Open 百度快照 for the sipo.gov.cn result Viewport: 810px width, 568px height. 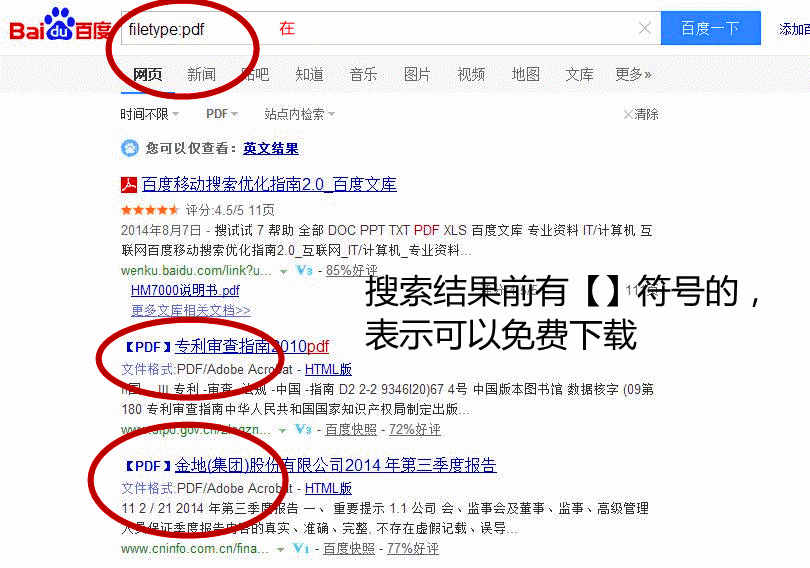pos(351,429)
